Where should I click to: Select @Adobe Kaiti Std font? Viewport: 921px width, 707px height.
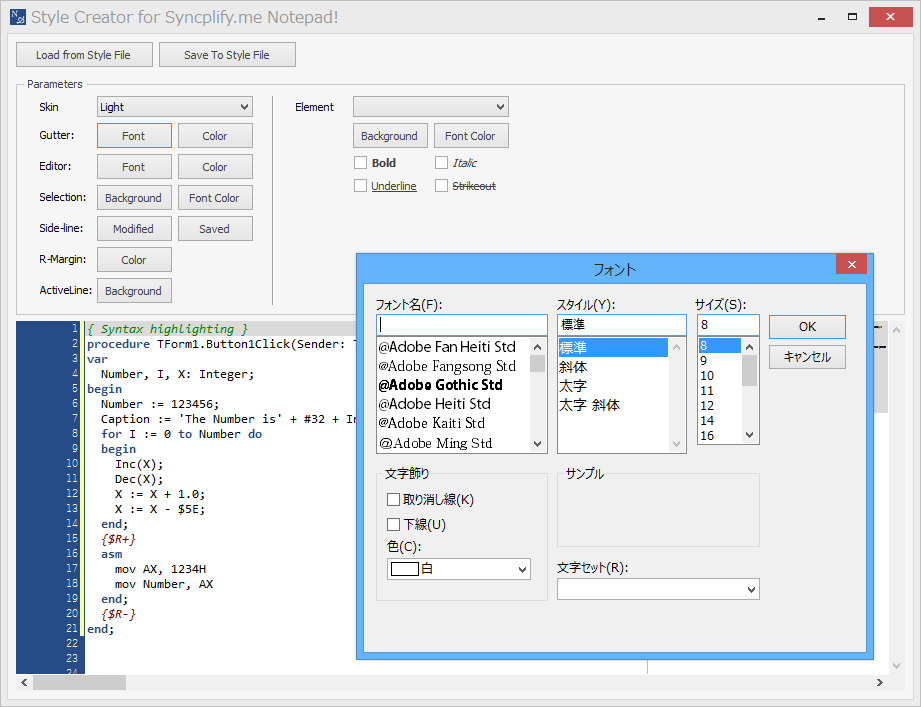(432, 423)
